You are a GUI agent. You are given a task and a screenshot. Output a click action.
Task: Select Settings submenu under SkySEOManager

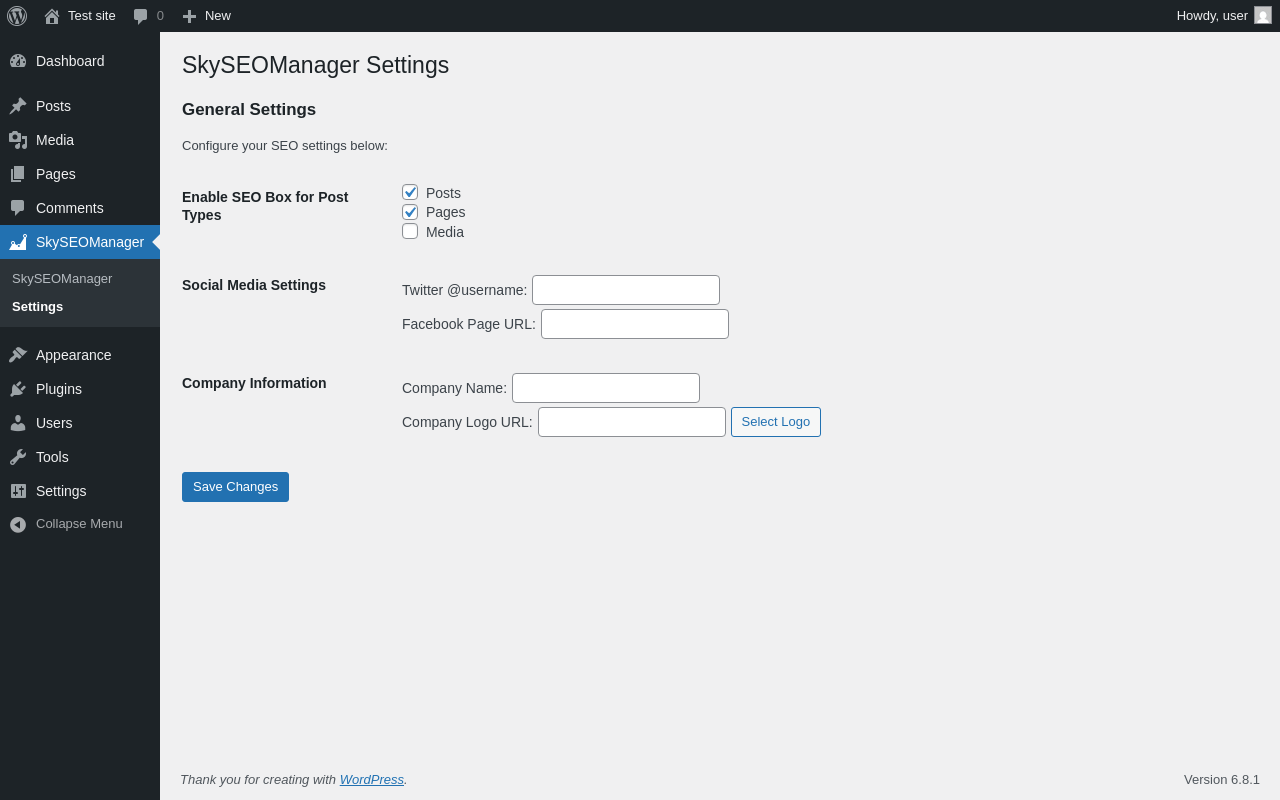(x=37, y=307)
